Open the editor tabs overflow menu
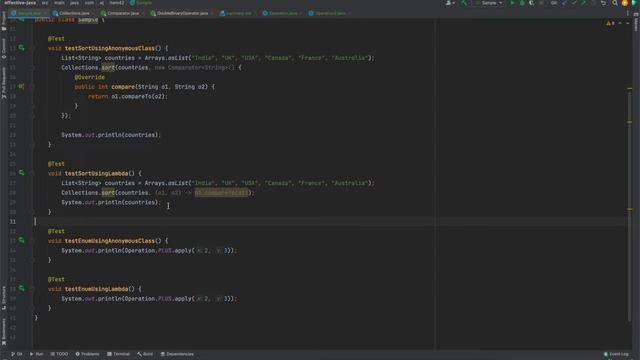640x360 pixels. [x=627, y=13]
